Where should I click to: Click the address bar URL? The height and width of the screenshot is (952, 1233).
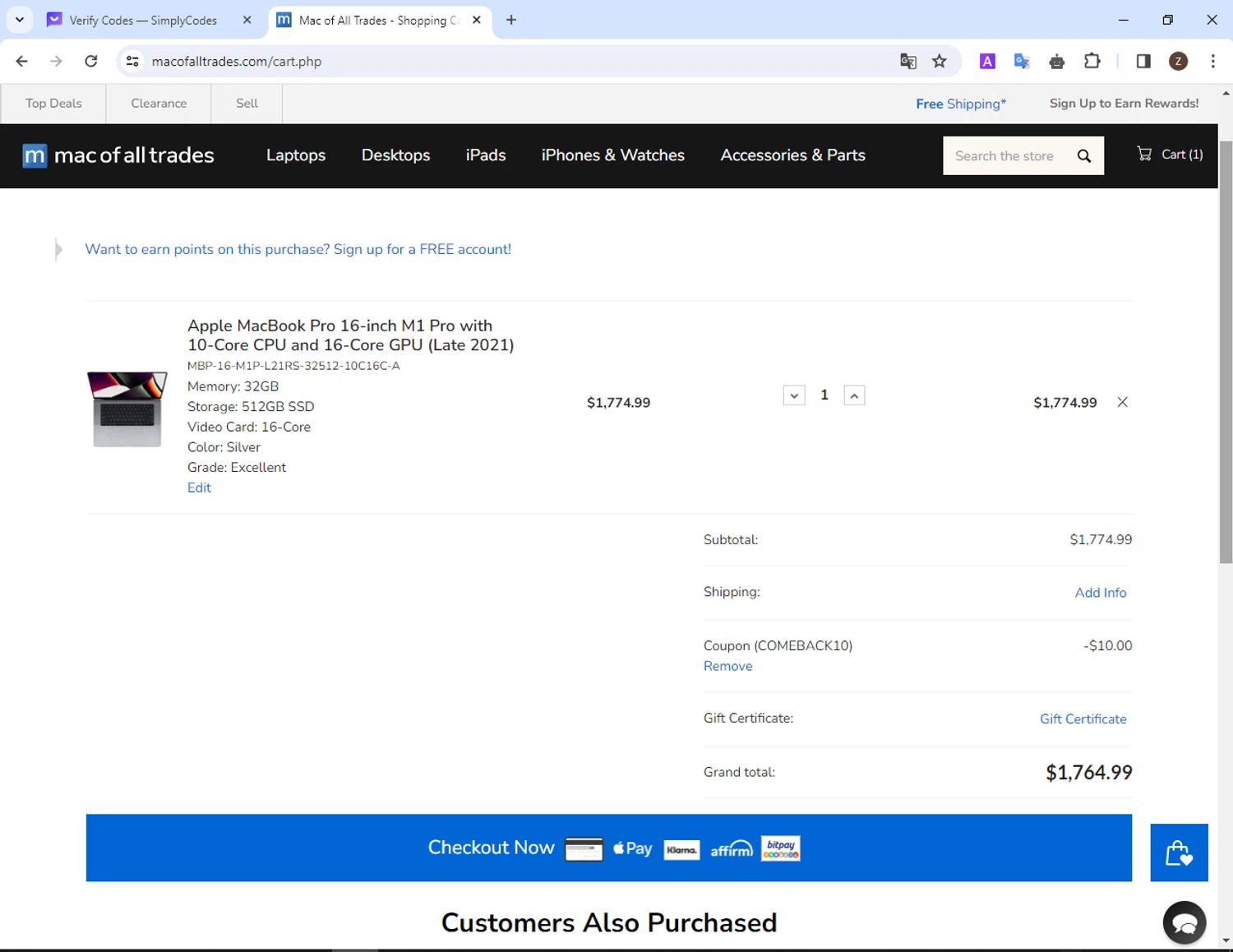pyautogui.click(x=237, y=62)
